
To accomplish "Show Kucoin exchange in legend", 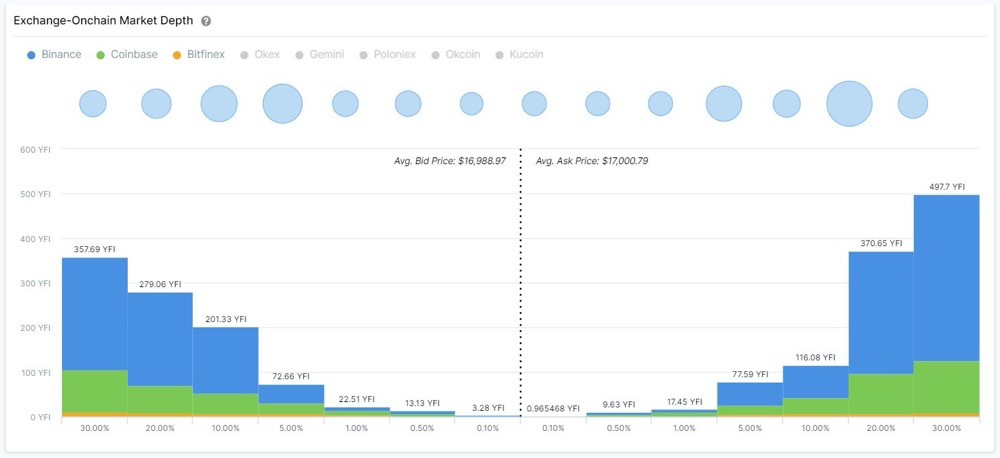I will (519, 54).
